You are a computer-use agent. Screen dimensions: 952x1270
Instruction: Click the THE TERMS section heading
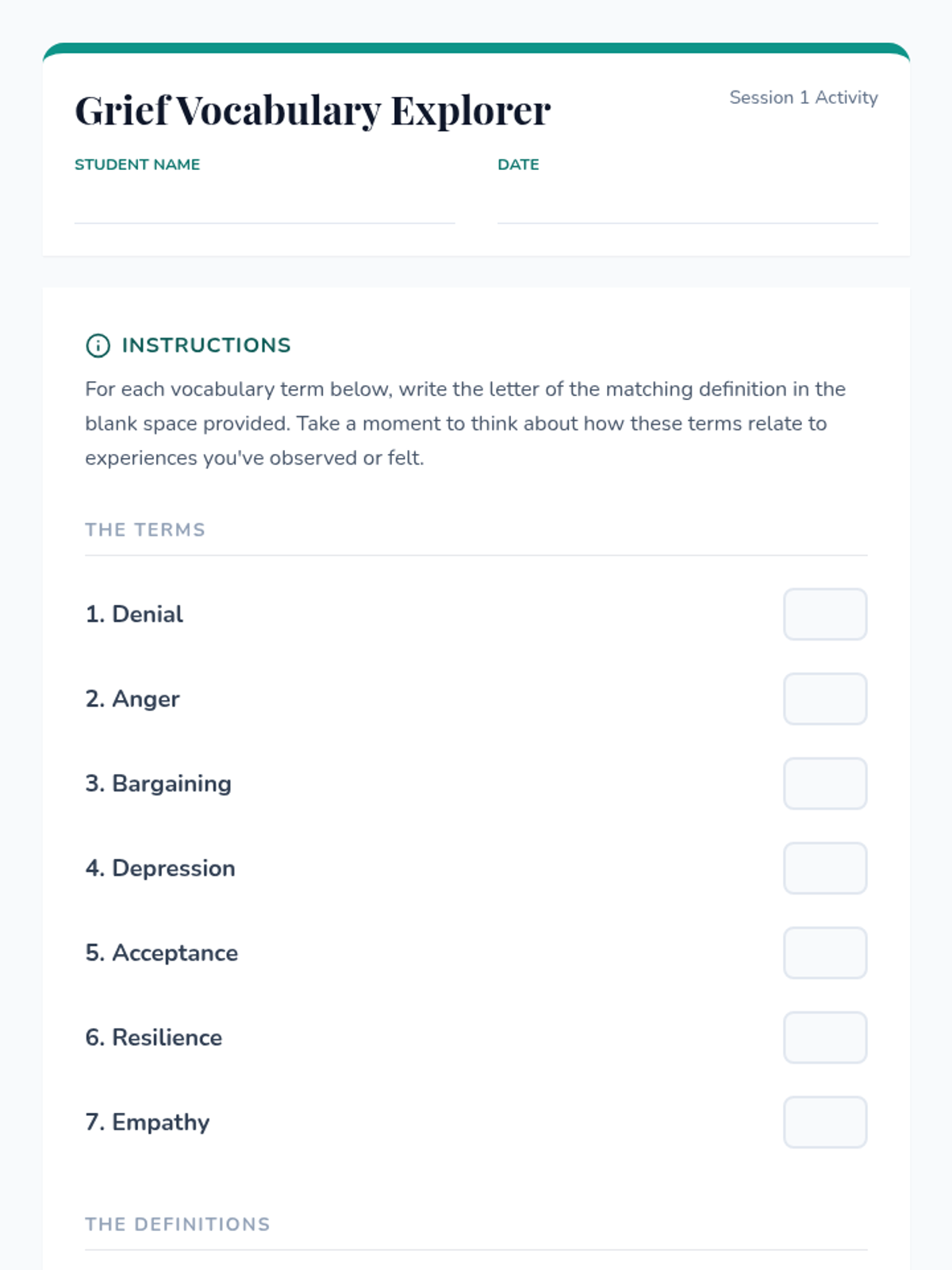pos(145,529)
